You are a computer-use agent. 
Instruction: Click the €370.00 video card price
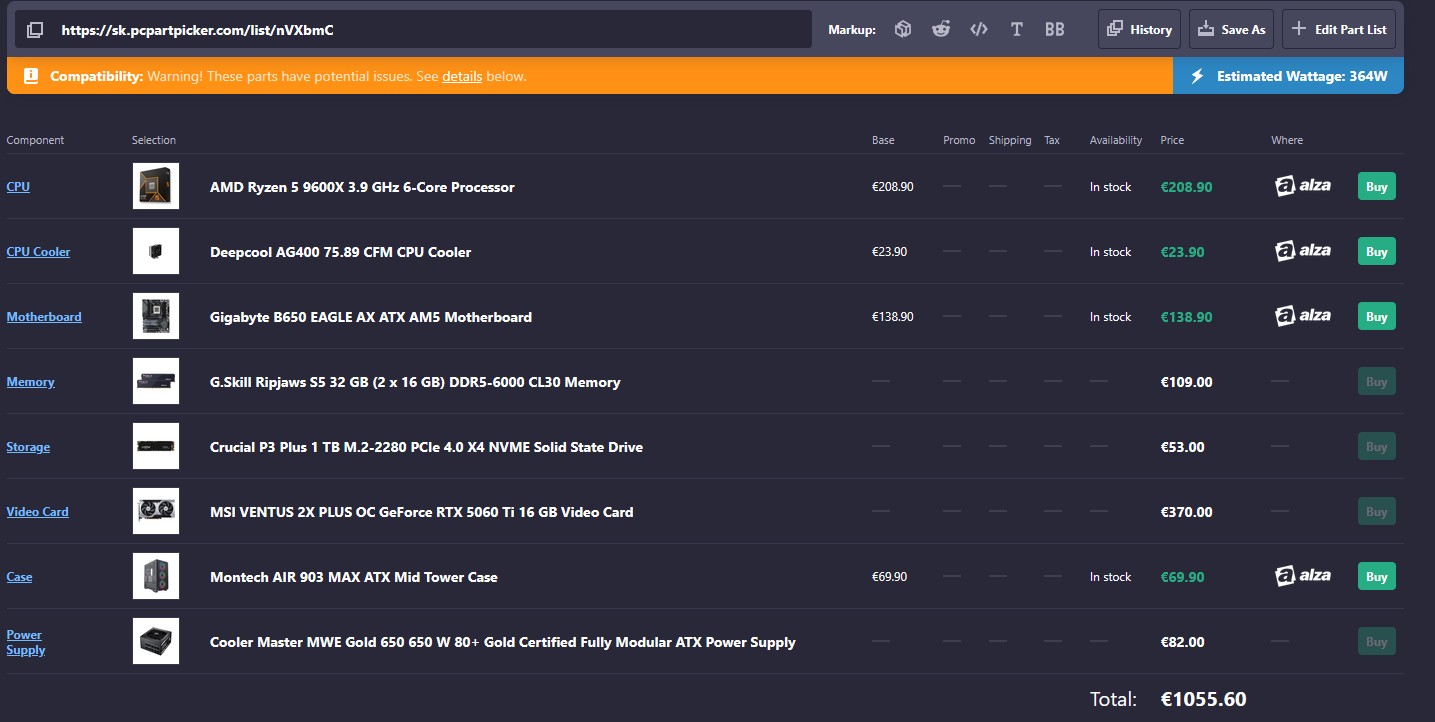tap(1186, 512)
